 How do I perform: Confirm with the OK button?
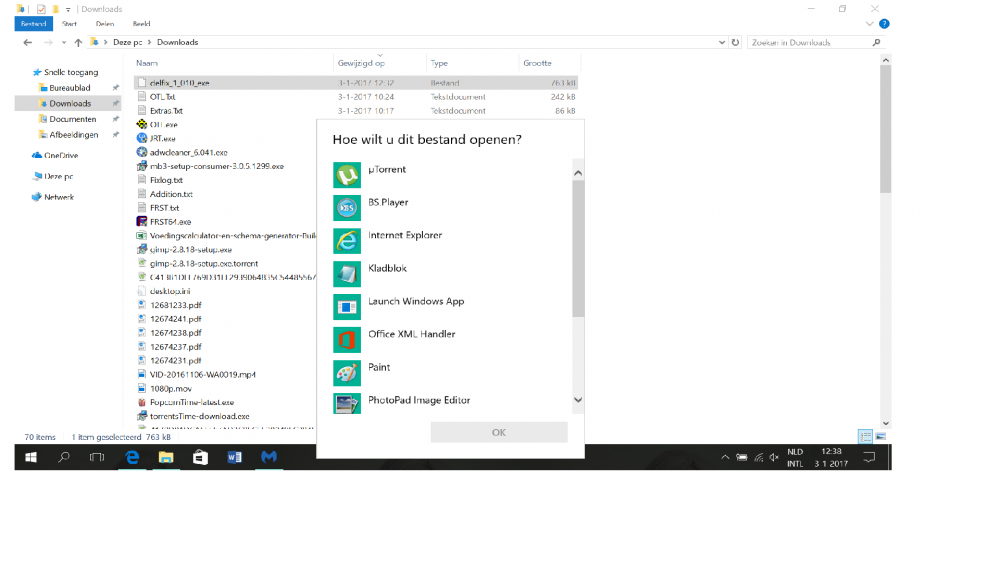click(x=499, y=432)
